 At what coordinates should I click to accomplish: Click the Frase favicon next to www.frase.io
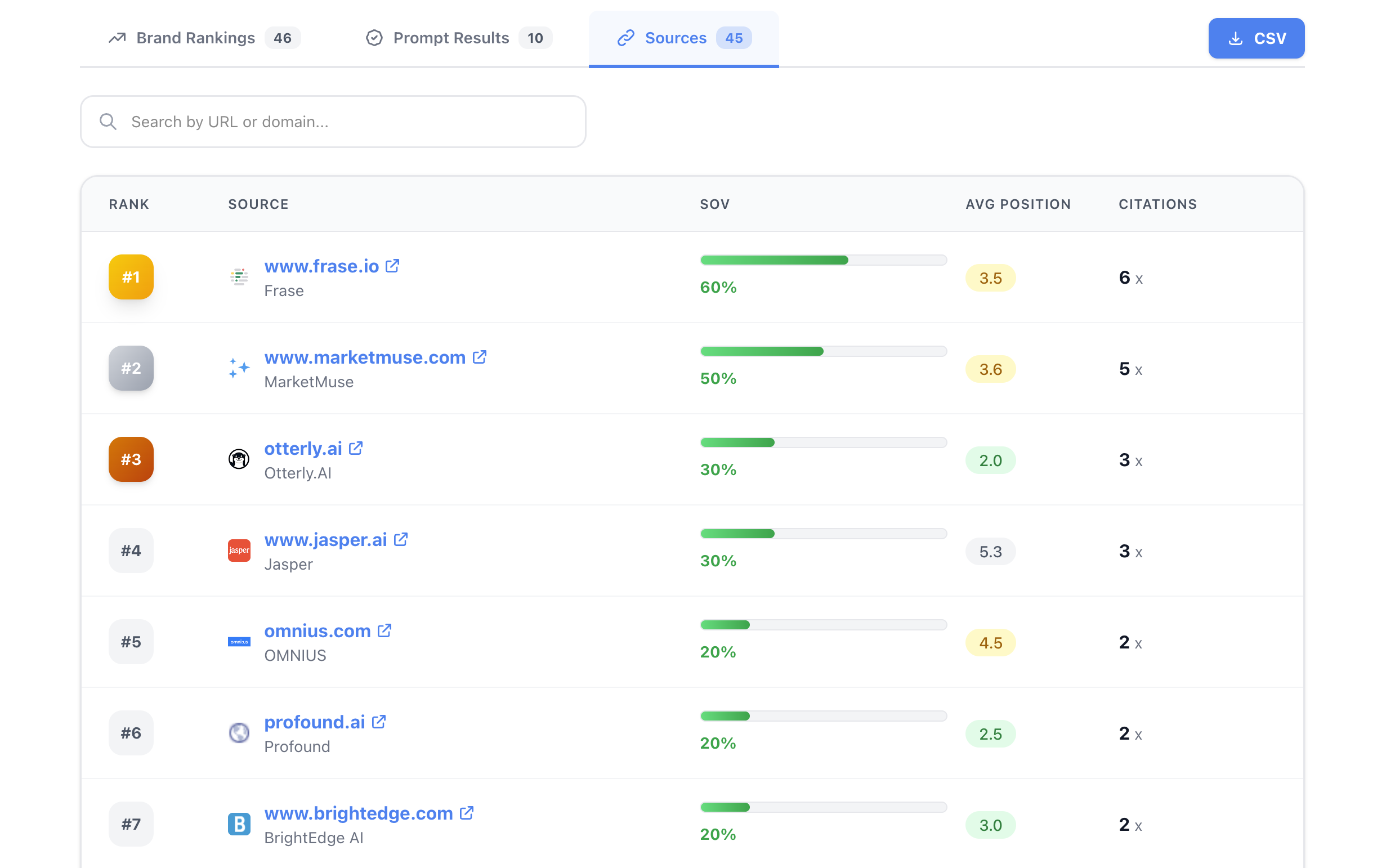[239, 278]
